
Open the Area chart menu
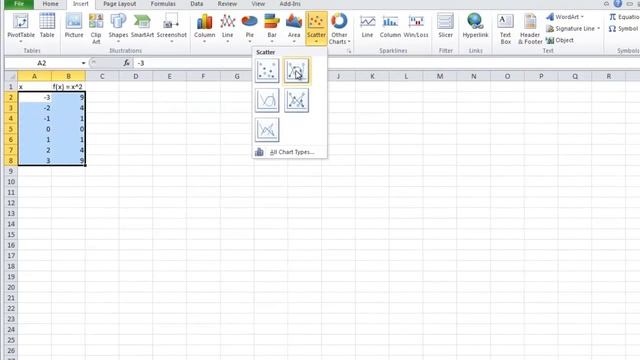pos(294,28)
